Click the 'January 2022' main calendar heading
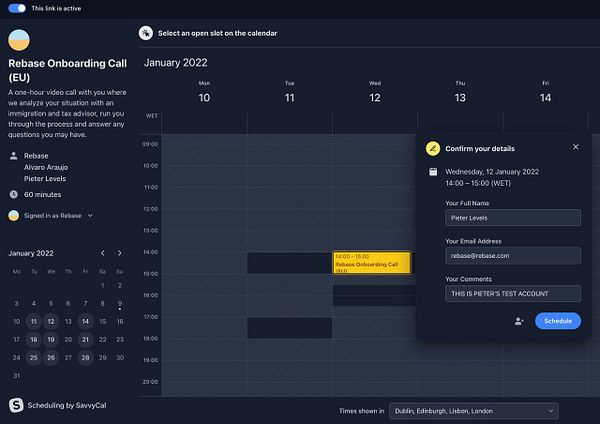The image size is (600, 424). (x=176, y=63)
